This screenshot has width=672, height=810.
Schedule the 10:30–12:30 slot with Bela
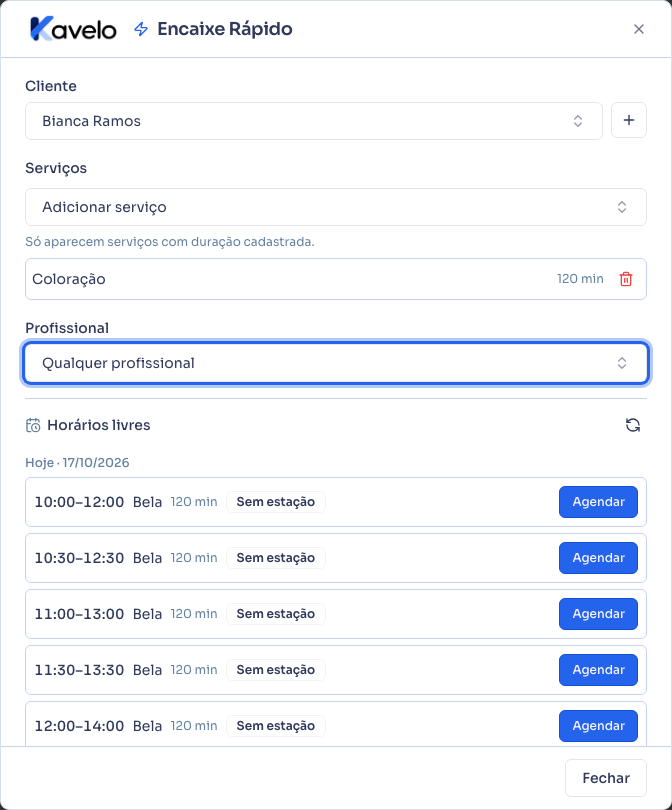[598, 558]
